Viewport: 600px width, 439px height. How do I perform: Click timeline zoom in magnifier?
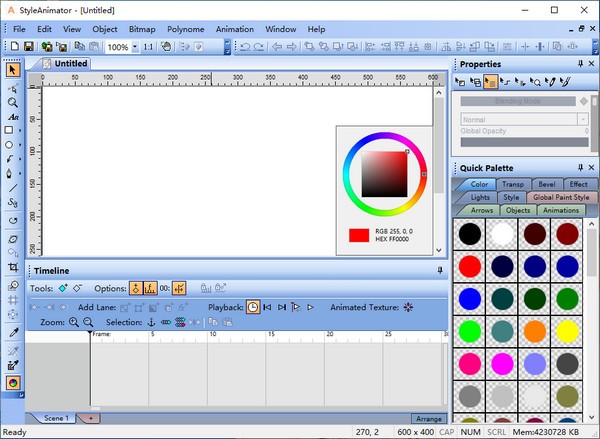pos(73,322)
